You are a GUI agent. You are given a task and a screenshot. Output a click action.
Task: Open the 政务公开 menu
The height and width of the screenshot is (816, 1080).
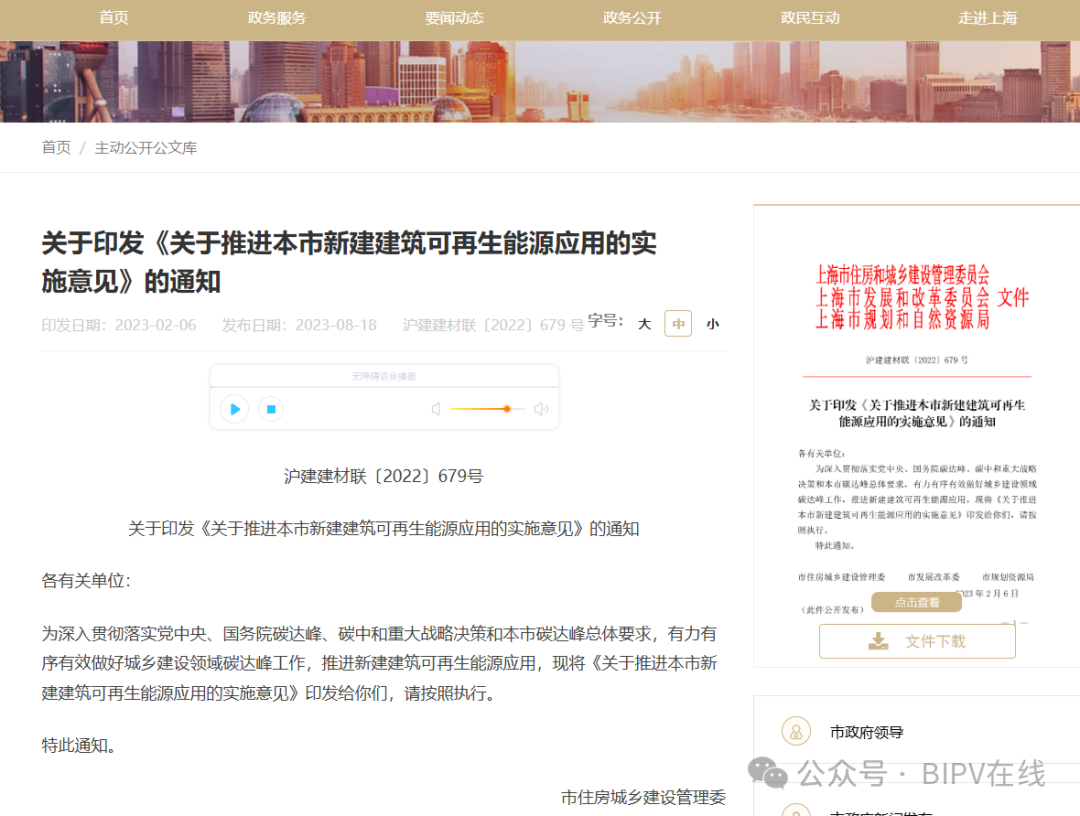632,18
